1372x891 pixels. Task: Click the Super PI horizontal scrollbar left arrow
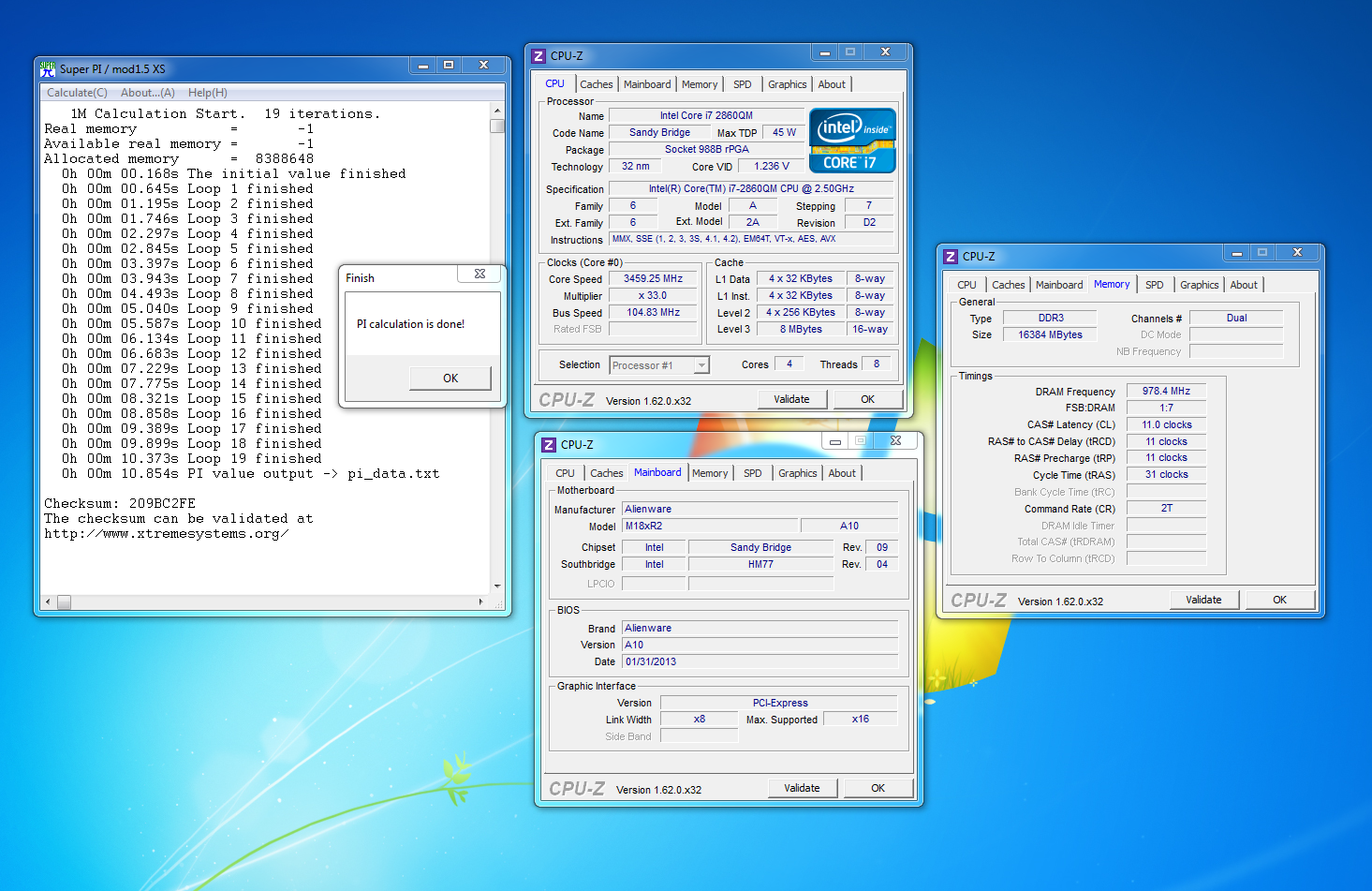coord(48,601)
